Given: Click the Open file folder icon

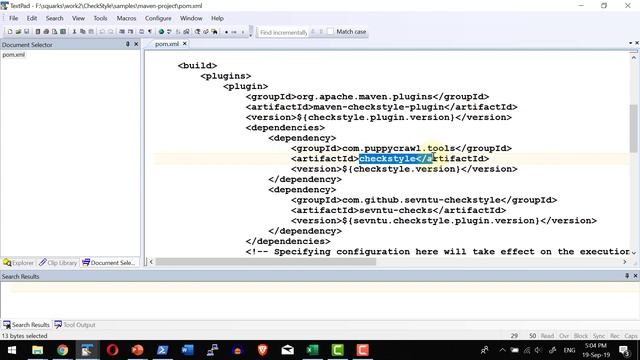Looking at the screenshot, I should click(x=18, y=31).
